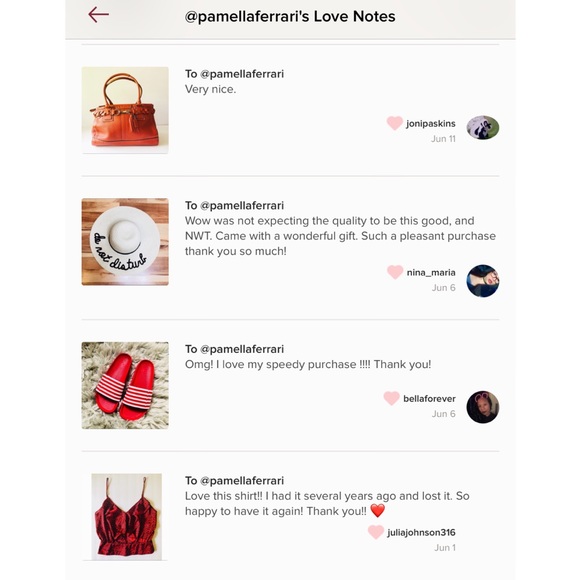The height and width of the screenshot is (580, 580).
Task: Click the jonipaskins username link
Action: point(431,124)
